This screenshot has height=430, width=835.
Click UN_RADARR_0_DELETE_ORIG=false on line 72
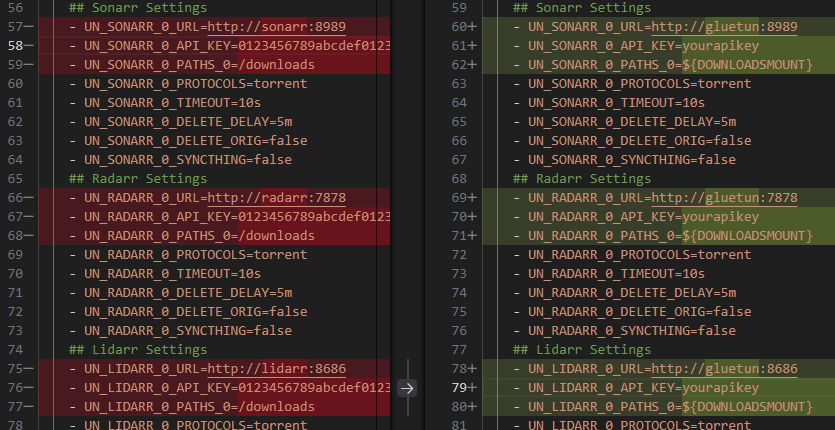(195, 312)
